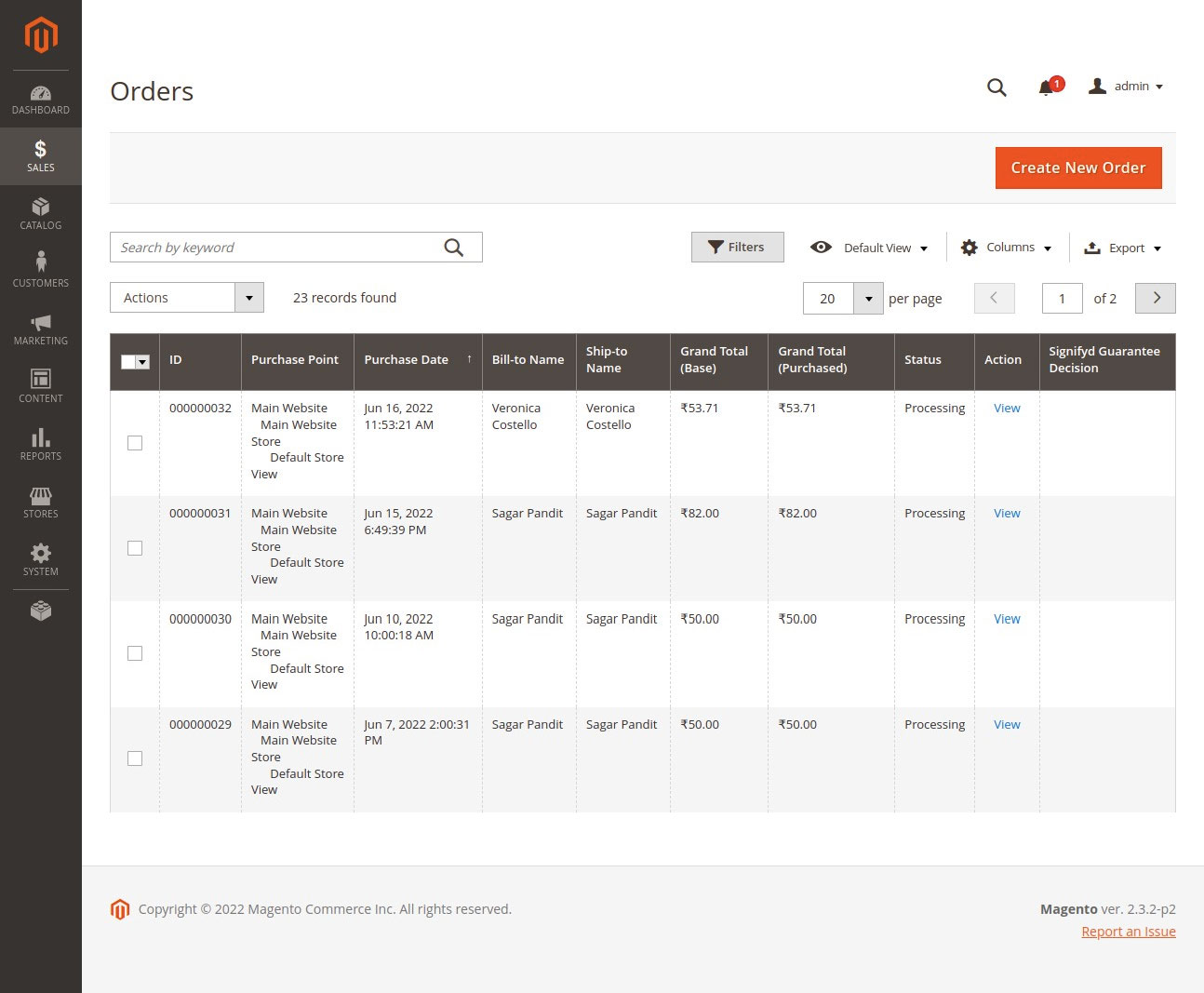The height and width of the screenshot is (993, 1204).
Task: Open the Catalog menu in sidebar
Action: (x=40, y=214)
